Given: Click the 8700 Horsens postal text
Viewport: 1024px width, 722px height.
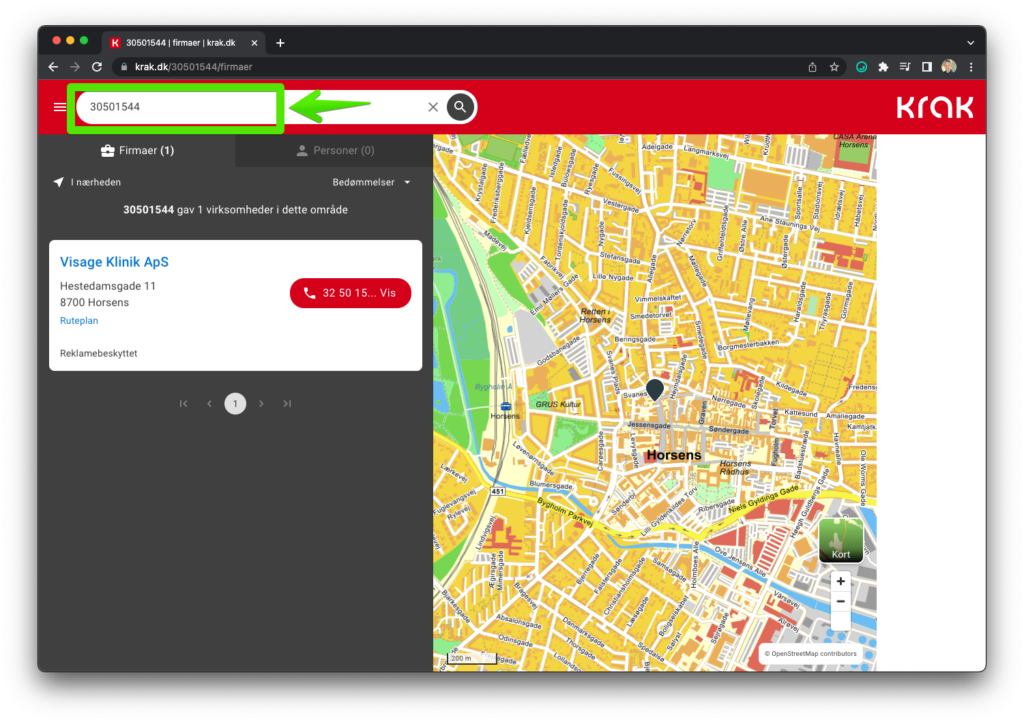Looking at the screenshot, I should 95,302.
